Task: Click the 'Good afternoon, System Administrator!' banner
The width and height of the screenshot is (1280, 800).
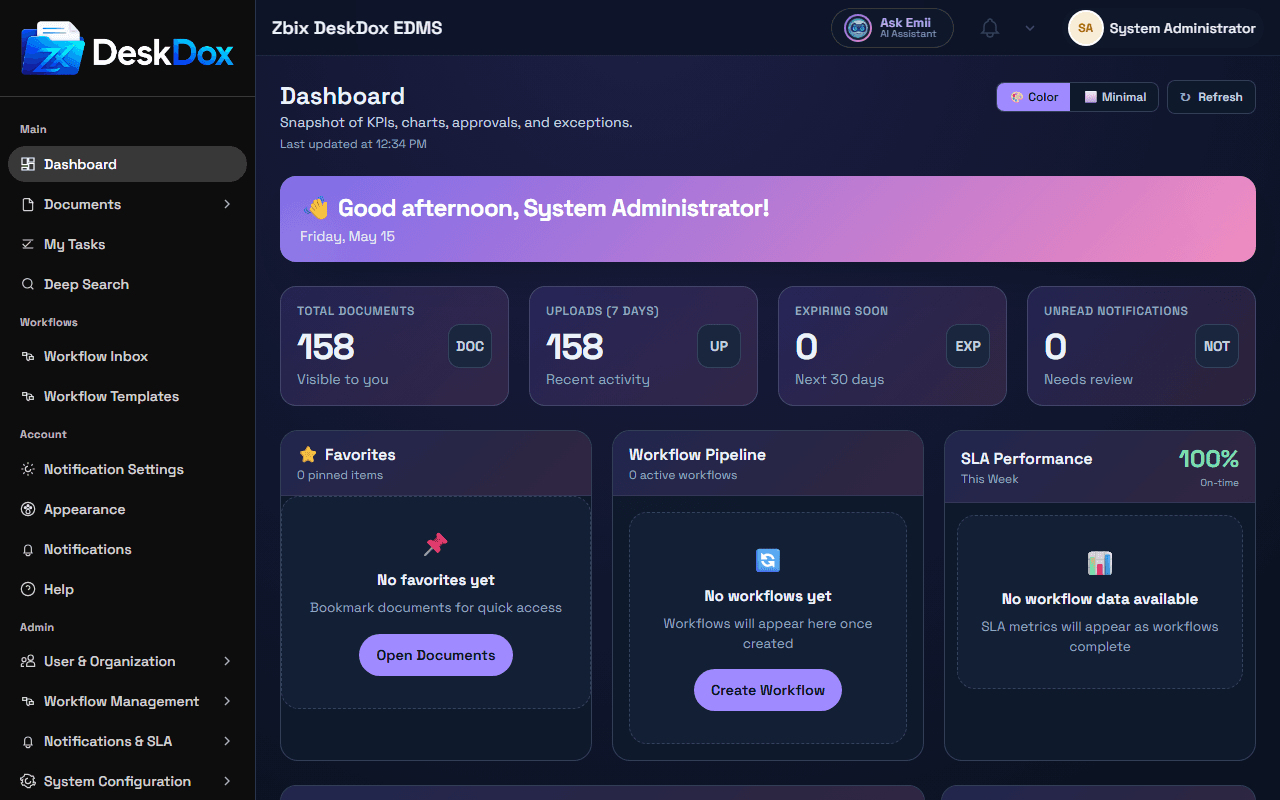Action: [768, 219]
